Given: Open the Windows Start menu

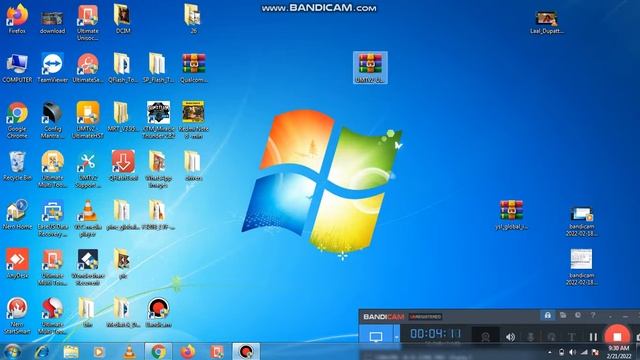Looking at the screenshot, I should (12, 351).
